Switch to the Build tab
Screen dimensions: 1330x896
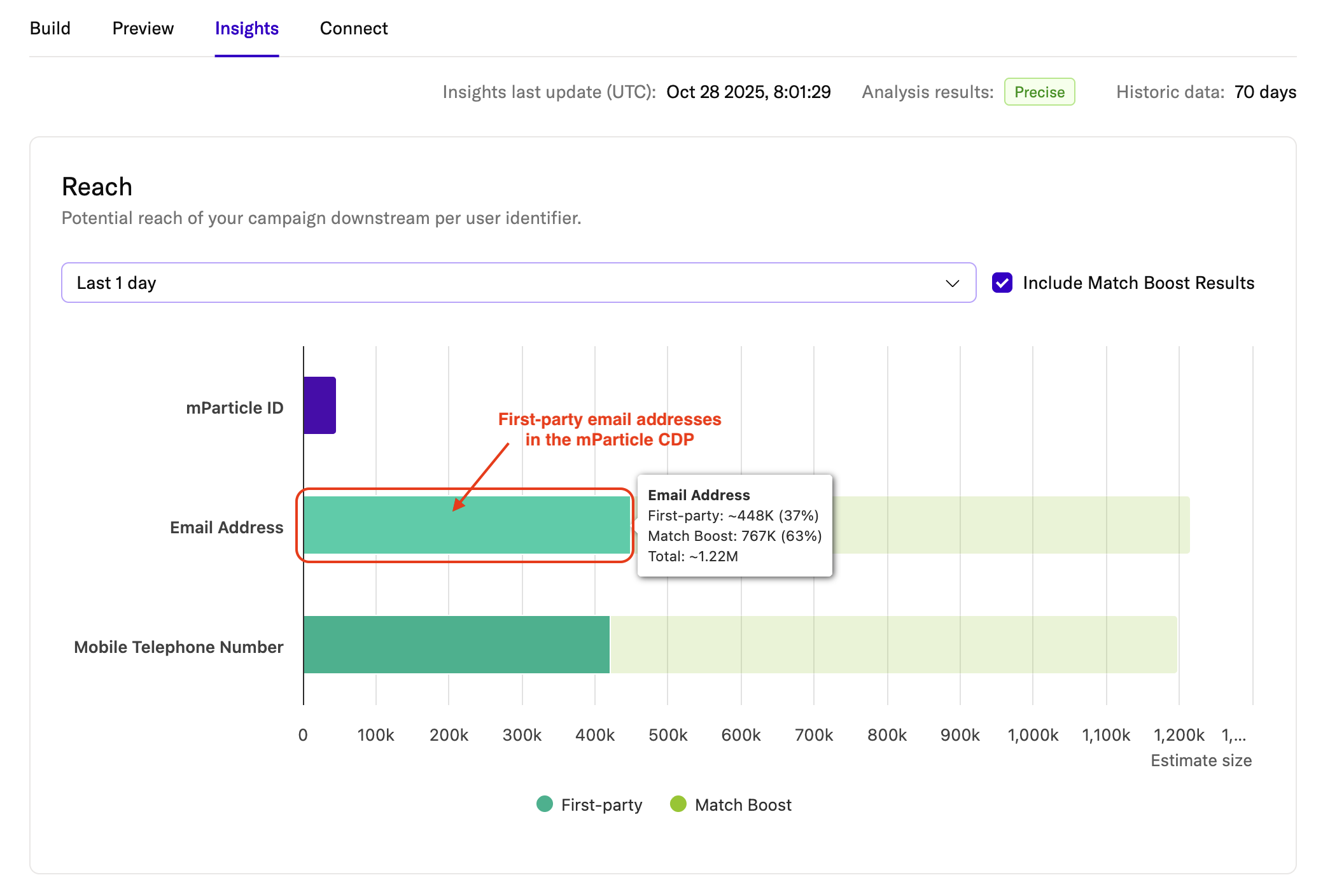(x=50, y=29)
